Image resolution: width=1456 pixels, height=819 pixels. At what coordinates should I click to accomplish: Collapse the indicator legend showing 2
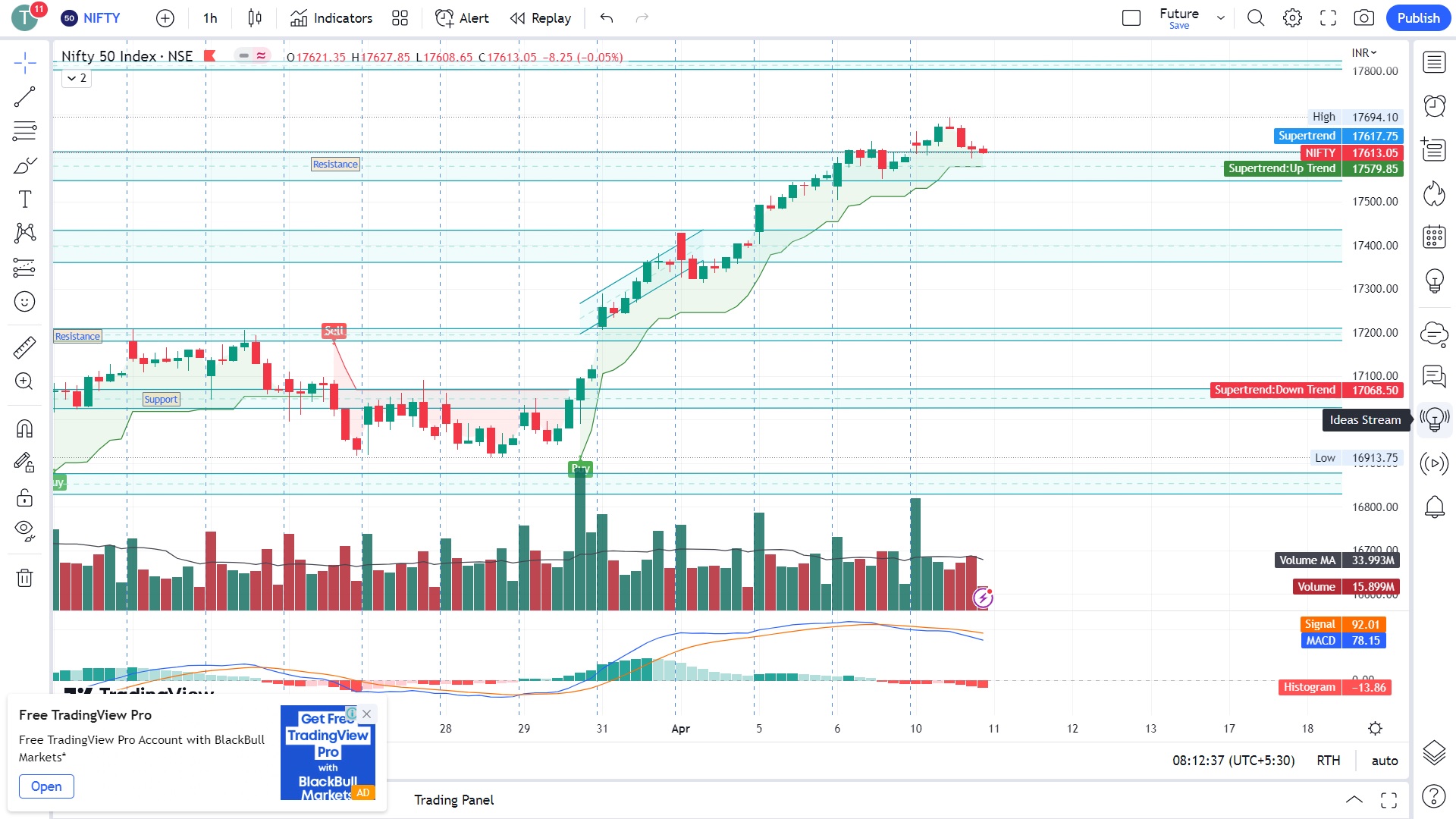(x=77, y=78)
